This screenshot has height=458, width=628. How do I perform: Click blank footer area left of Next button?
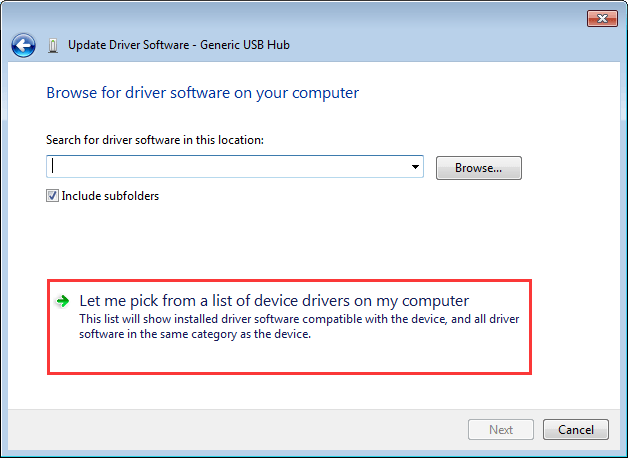250,430
